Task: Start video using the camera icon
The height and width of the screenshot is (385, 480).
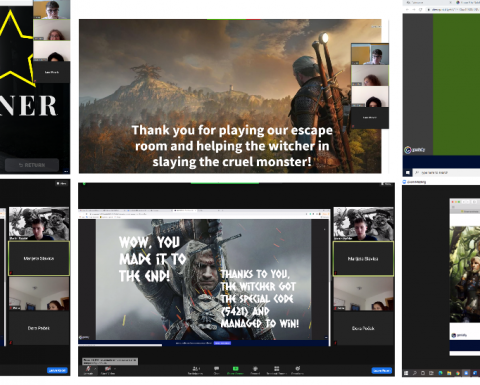Action: tap(108, 369)
